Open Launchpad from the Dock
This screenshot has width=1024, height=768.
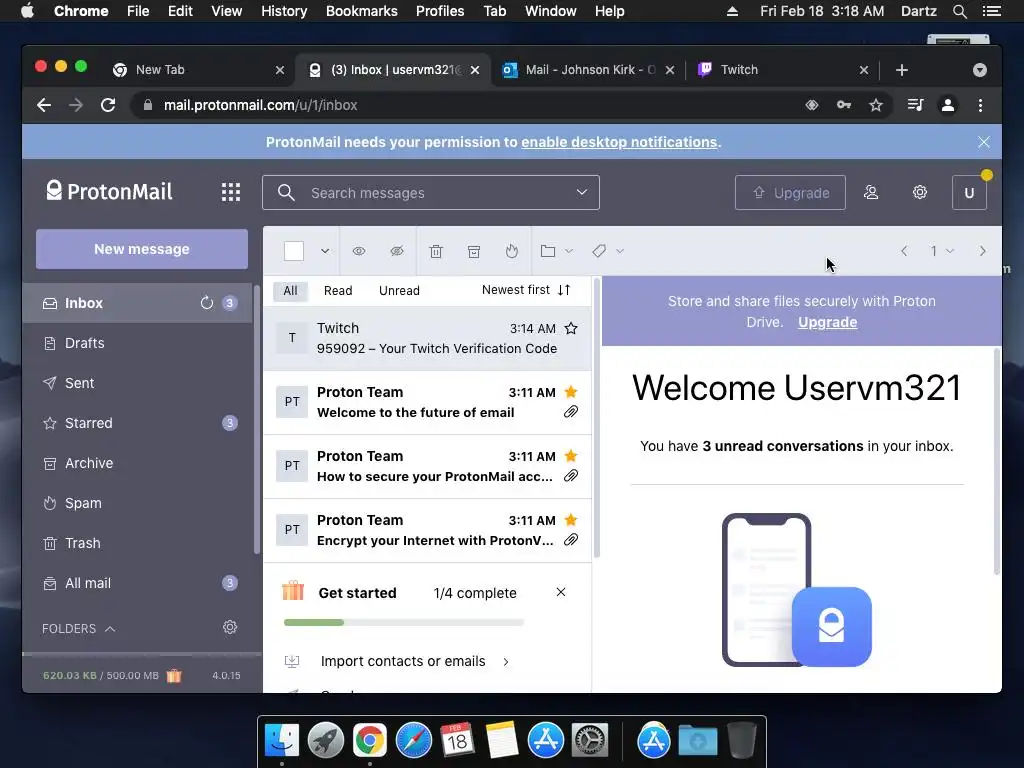[x=326, y=741]
